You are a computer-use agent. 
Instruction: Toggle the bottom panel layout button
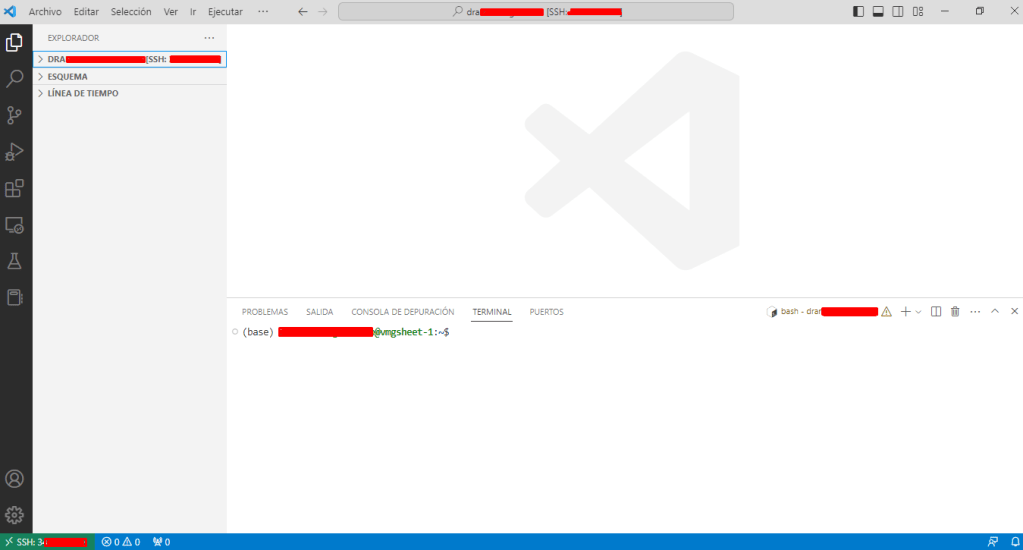tap(878, 12)
